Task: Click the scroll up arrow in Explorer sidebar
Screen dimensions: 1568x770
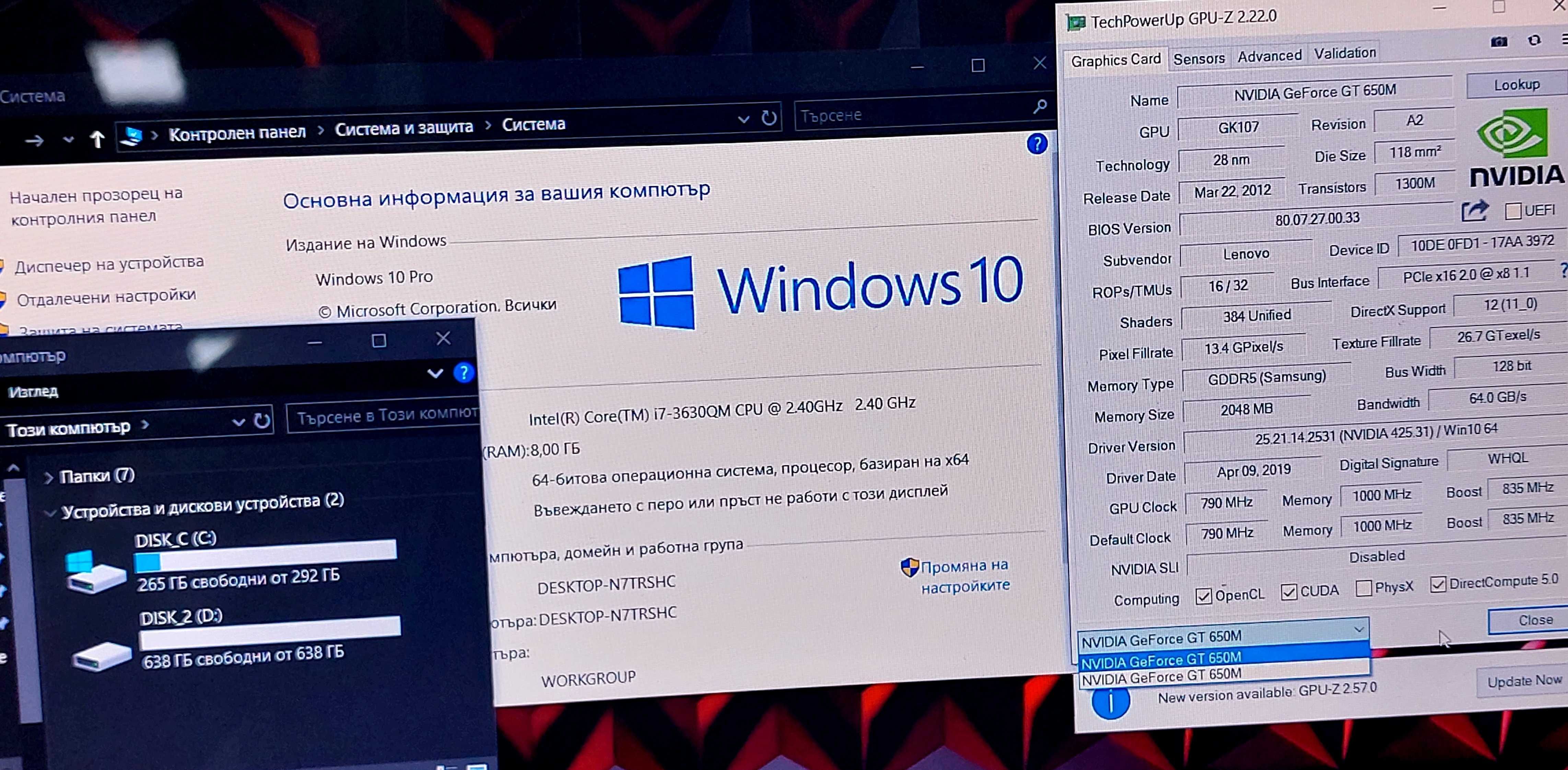Action: (13, 469)
